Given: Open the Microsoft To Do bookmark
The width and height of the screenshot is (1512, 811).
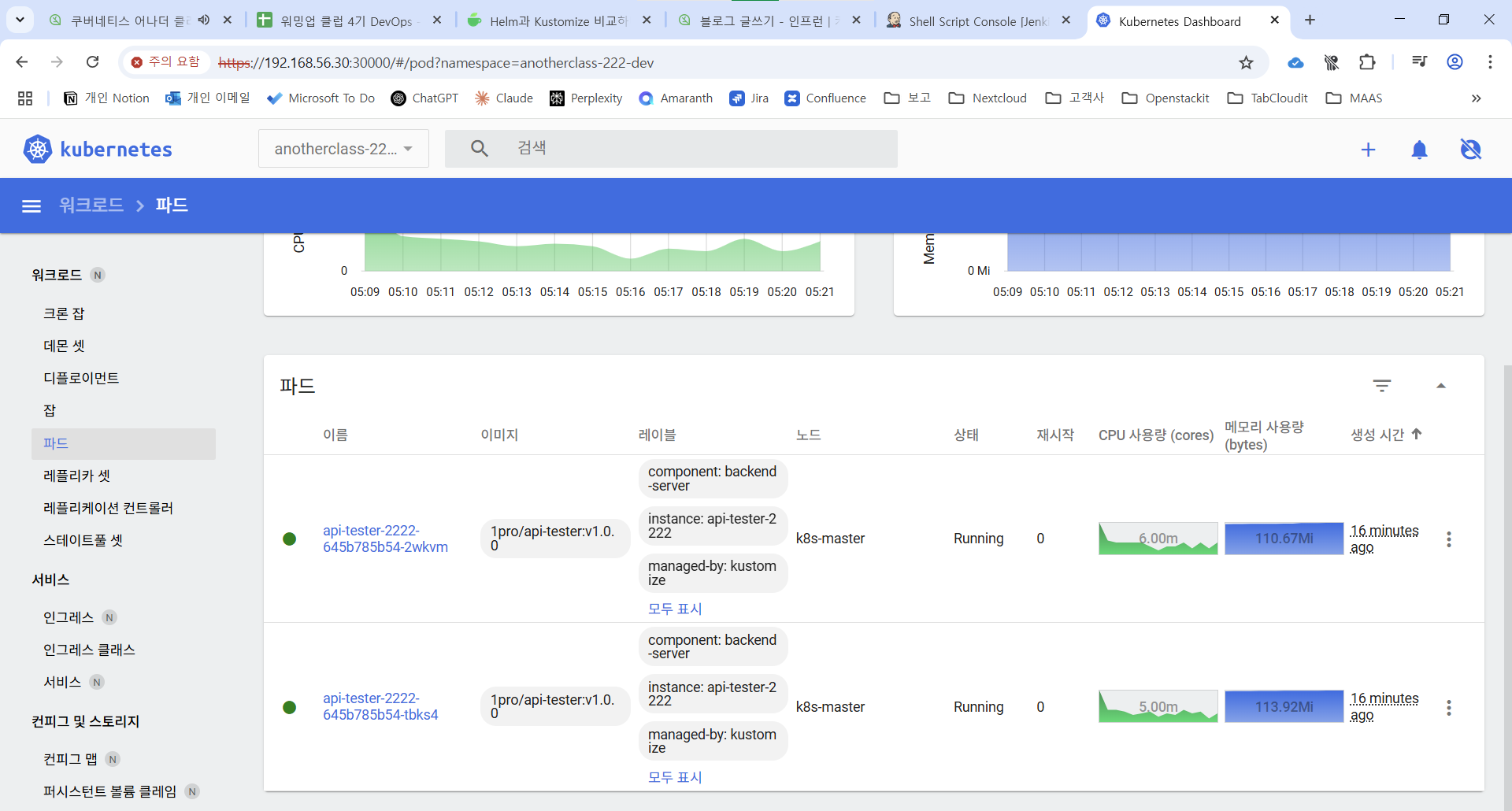Looking at the screenshot, I should (321, 98).
